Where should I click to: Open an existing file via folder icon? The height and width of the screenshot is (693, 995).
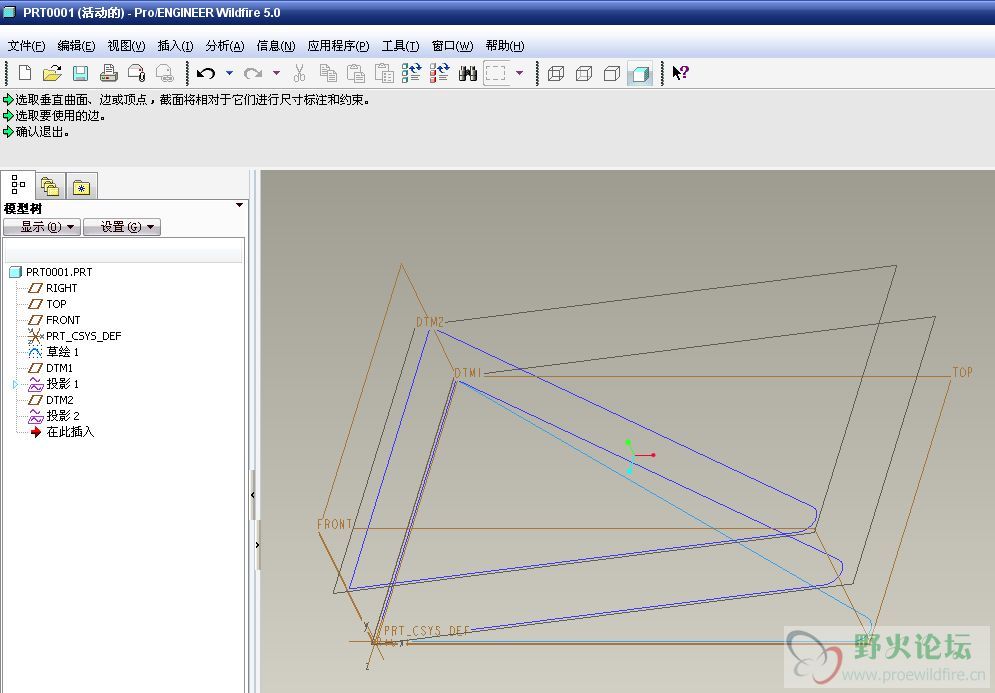point(52,74)
